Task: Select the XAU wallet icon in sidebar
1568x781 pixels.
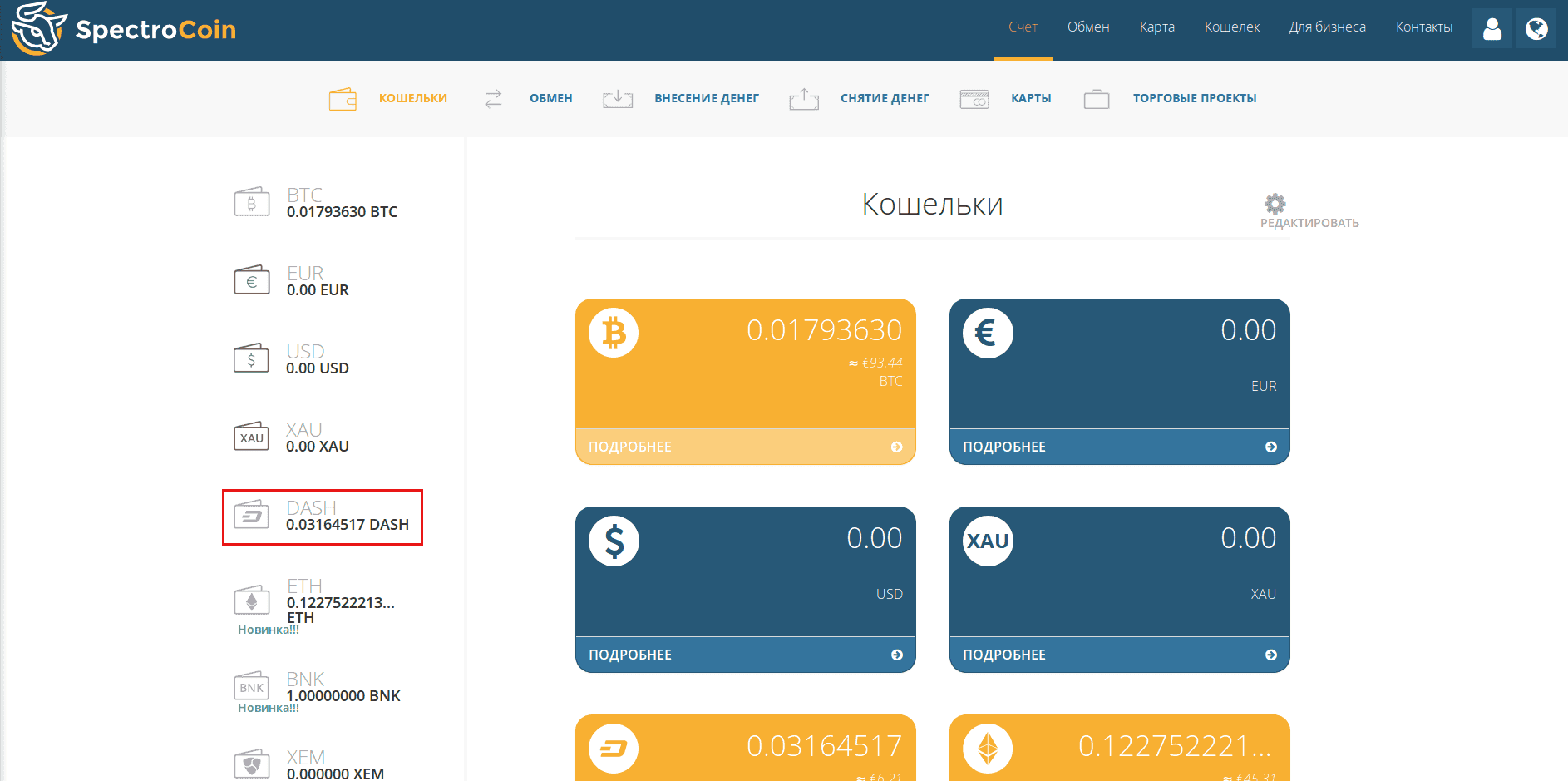Action: [252, 437]
